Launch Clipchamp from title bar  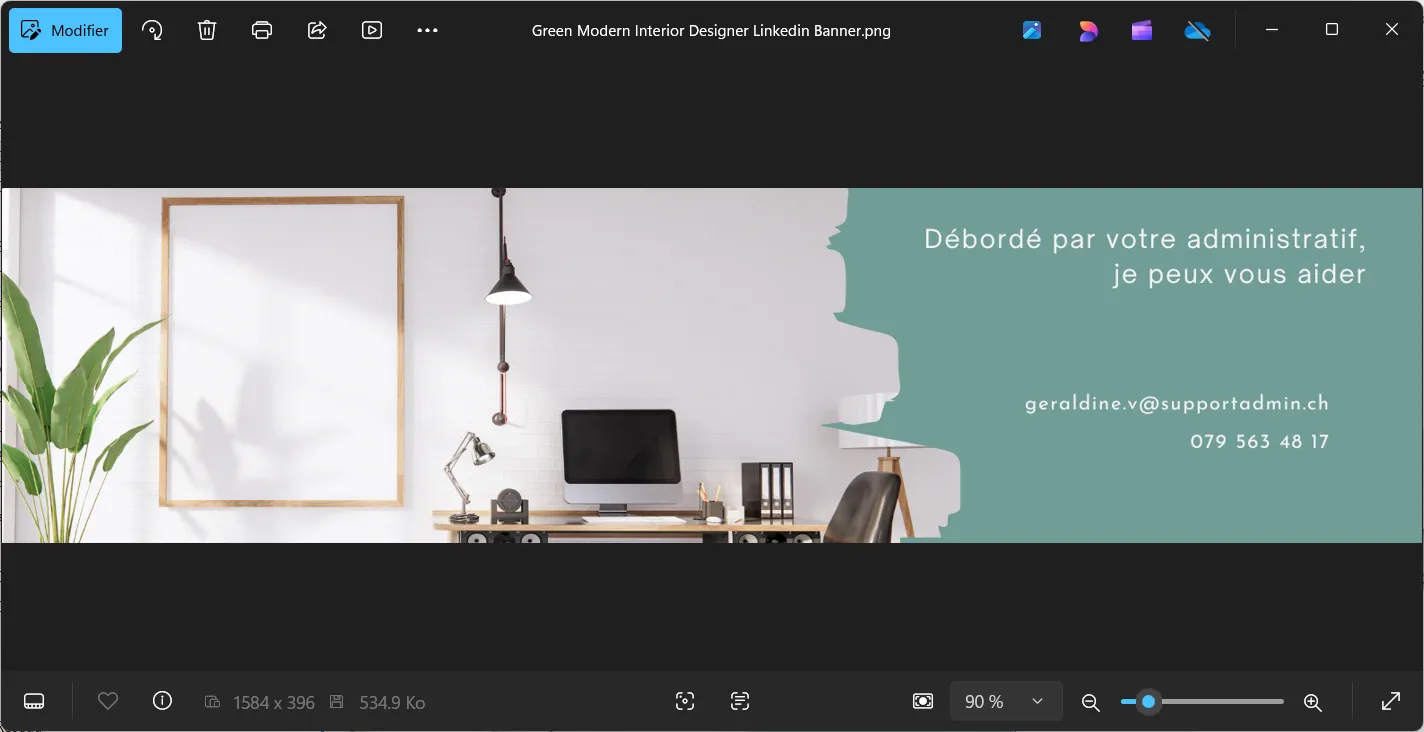click(1142, 31)
